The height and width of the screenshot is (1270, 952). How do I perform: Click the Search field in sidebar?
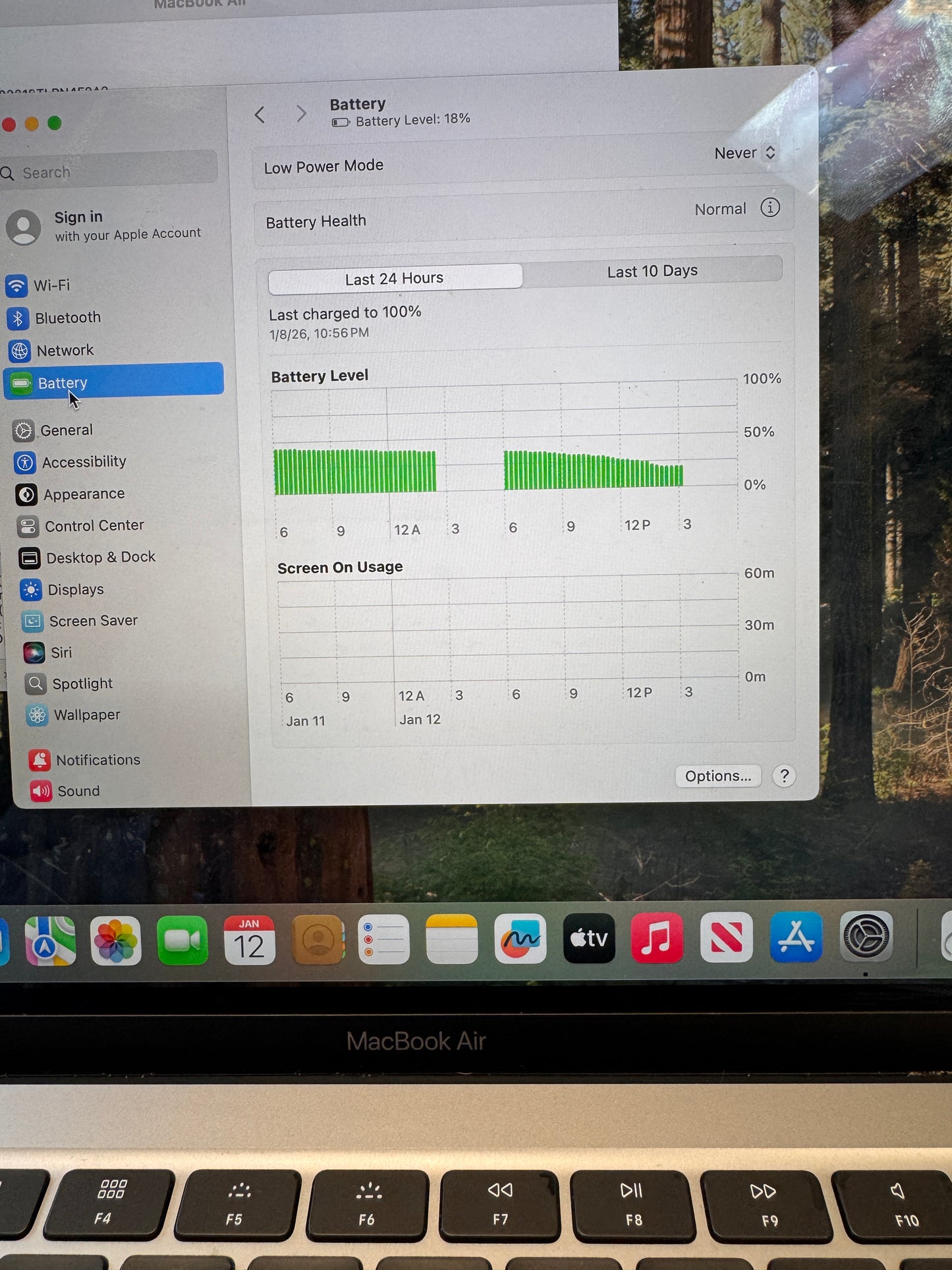(109, 171)
